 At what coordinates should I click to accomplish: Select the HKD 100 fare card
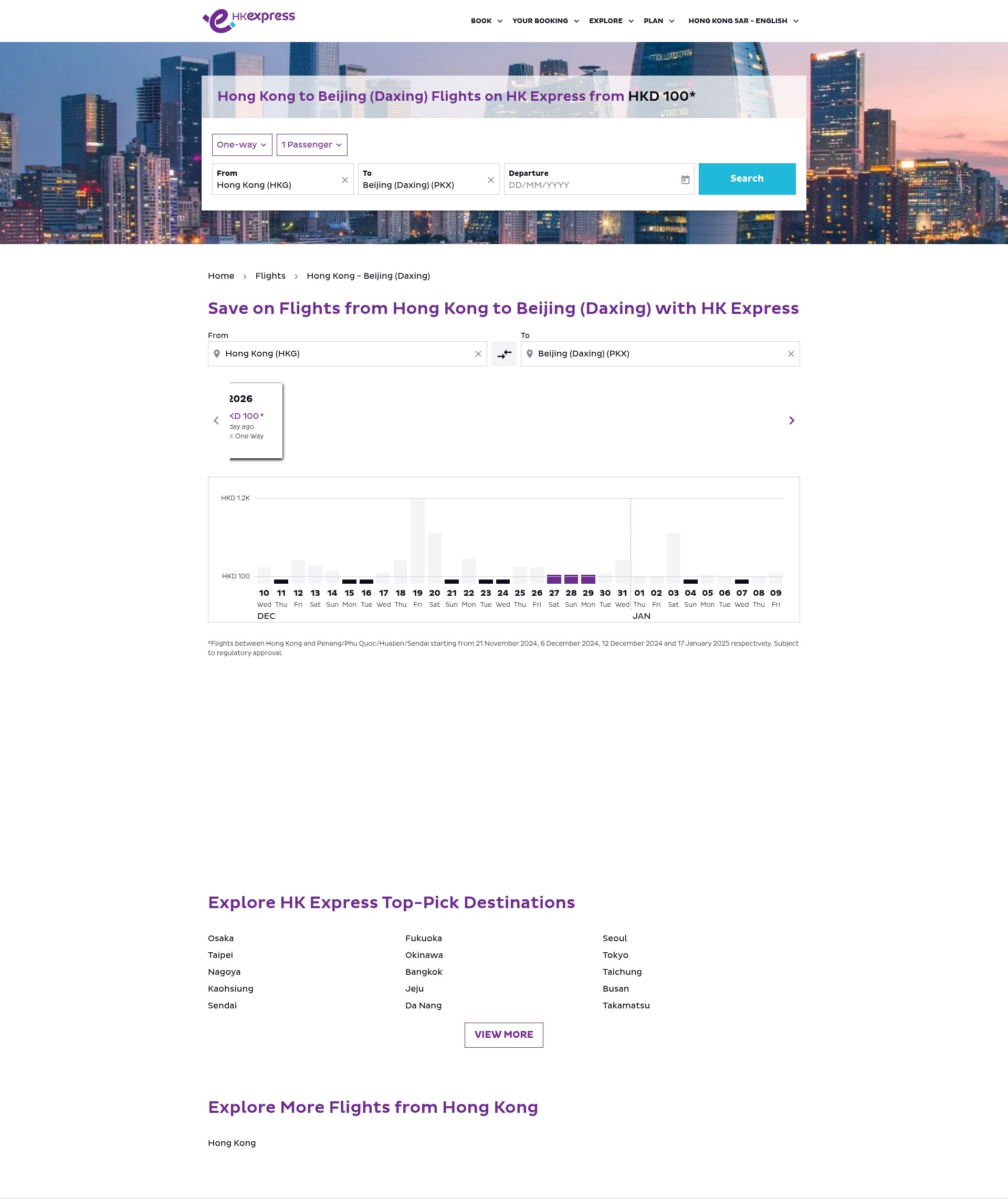[256, 420]
